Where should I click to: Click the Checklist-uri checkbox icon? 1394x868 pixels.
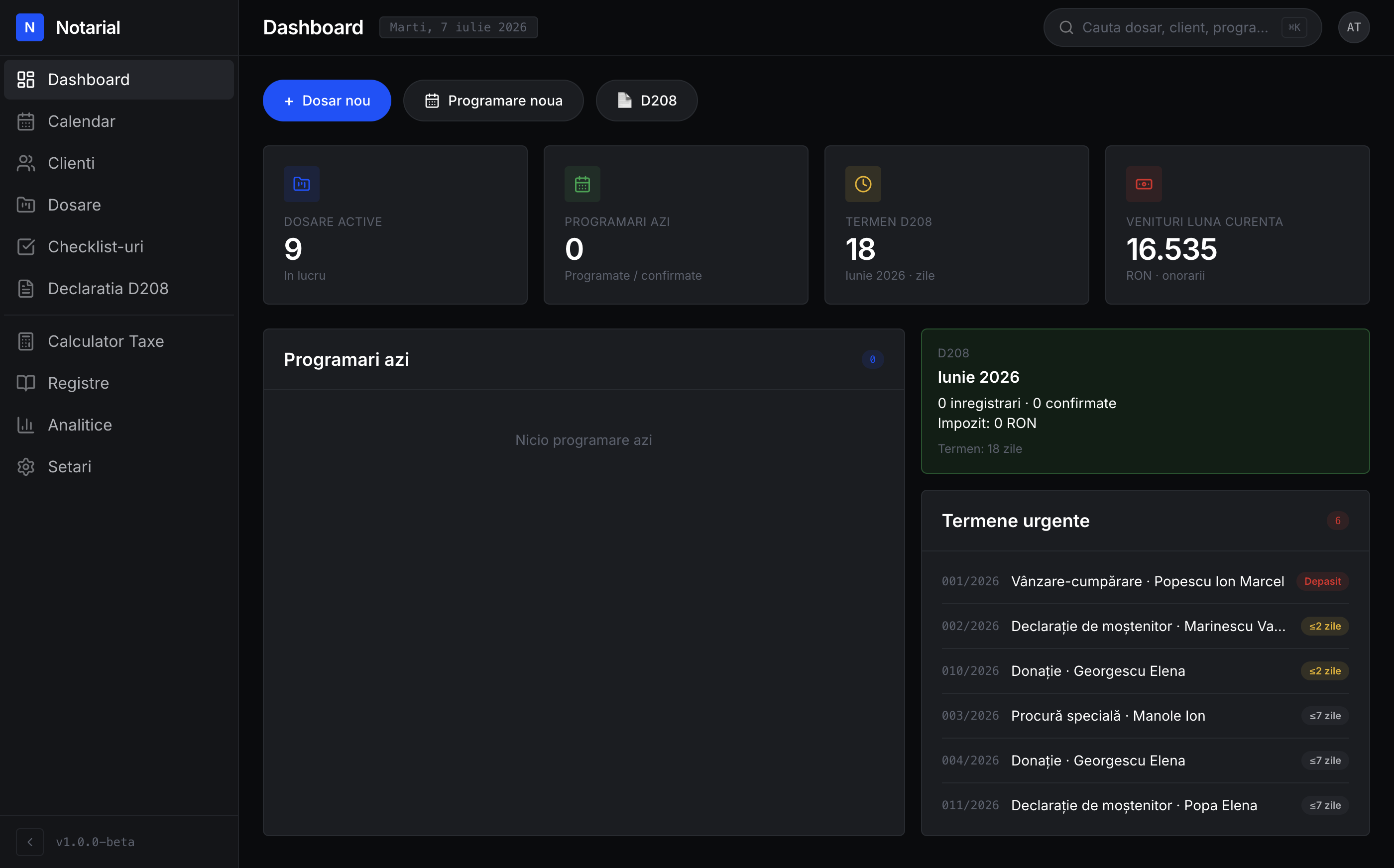(26, 247)
